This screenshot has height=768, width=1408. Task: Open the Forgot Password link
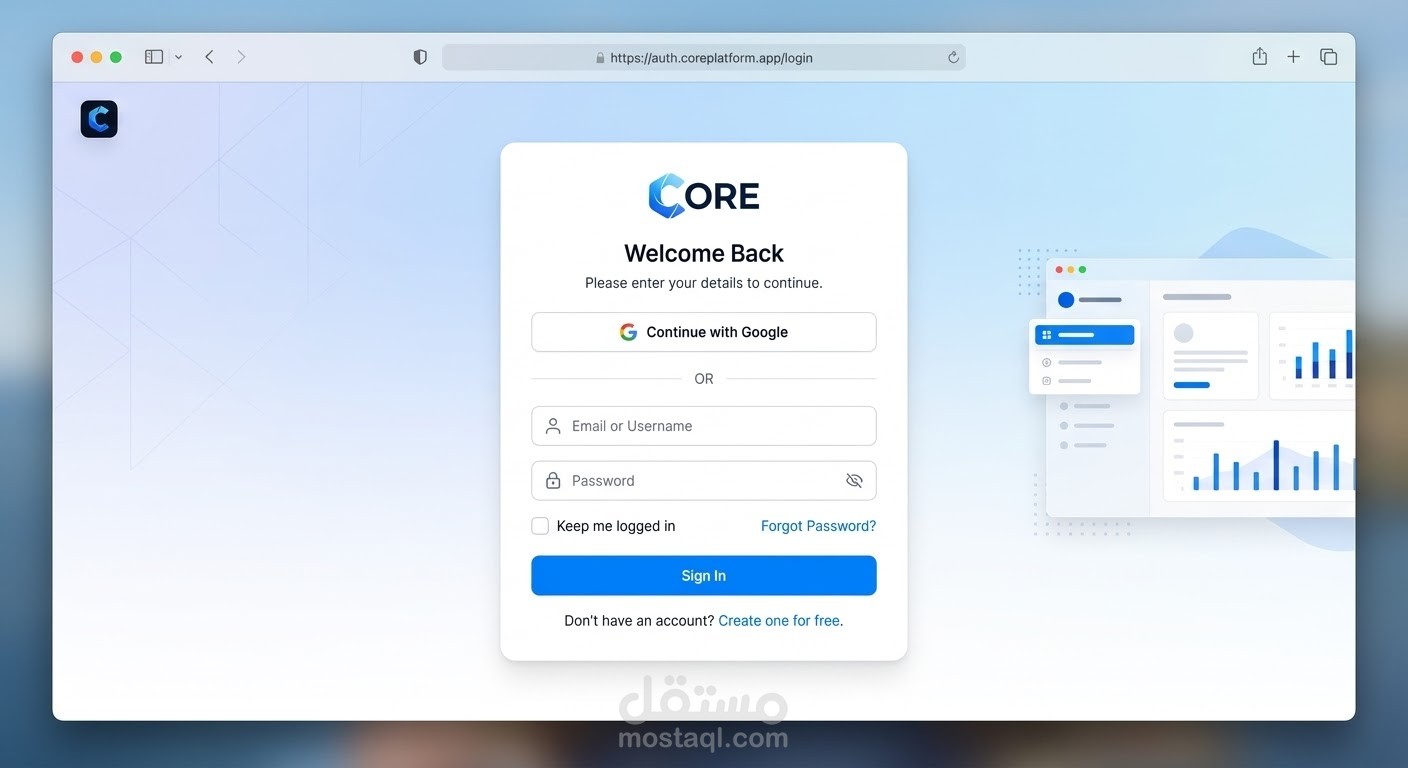coord(818,526)
